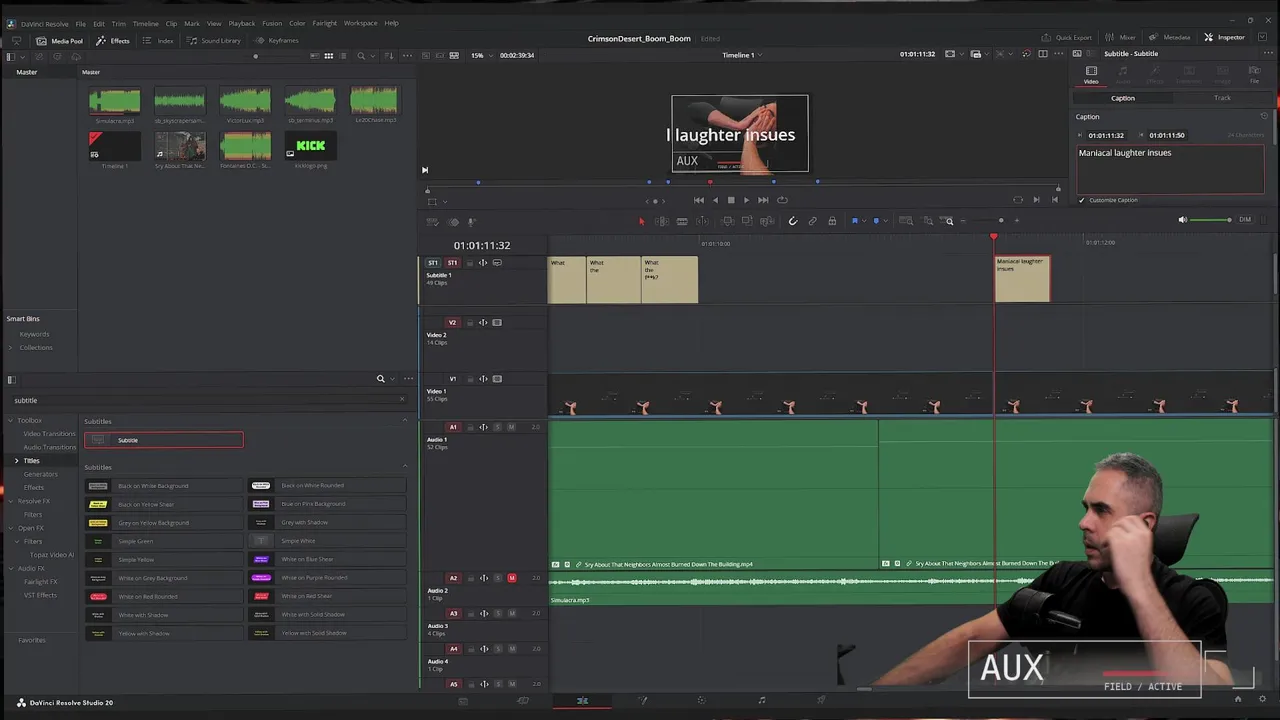Open the Timeline 1 name dropdown
This screenshot has height=720, width=1280.
(x=741, y=55)
